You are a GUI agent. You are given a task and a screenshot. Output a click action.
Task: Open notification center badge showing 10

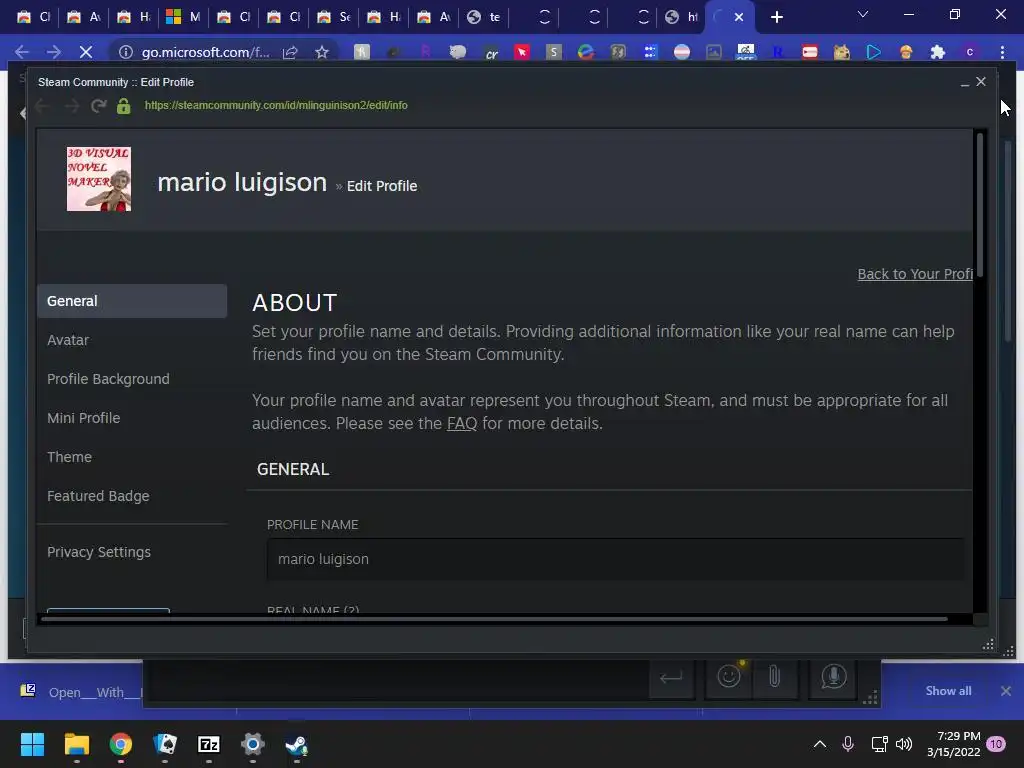click(996, 744)
